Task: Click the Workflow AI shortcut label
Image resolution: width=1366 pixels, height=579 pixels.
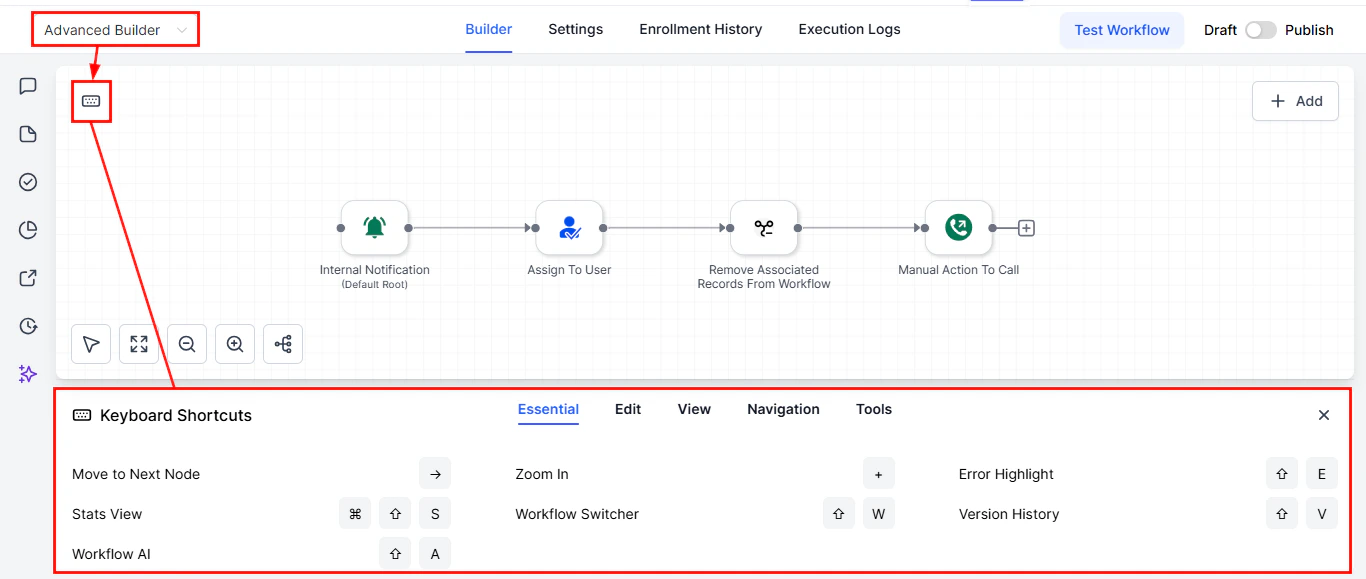Action: click(x=111, y=554)
